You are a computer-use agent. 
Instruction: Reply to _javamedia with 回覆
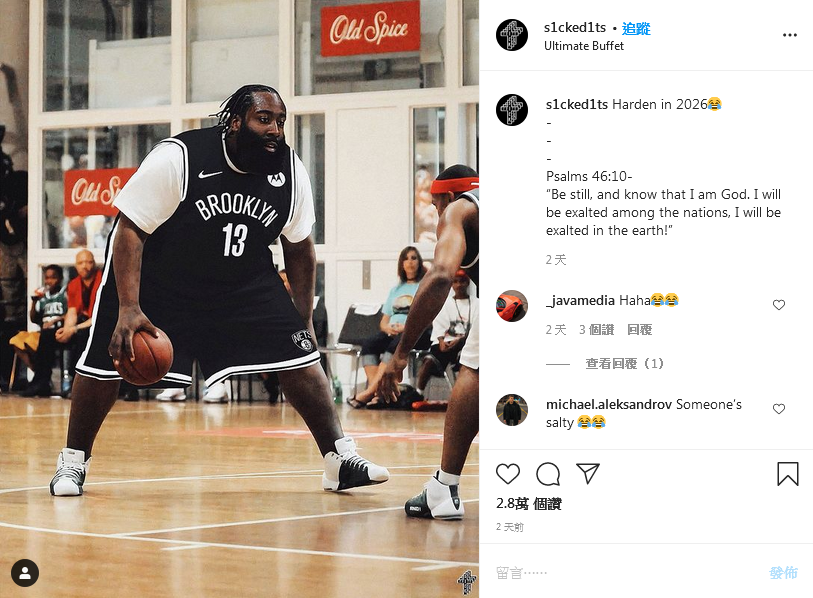click(x=639, y=330)
